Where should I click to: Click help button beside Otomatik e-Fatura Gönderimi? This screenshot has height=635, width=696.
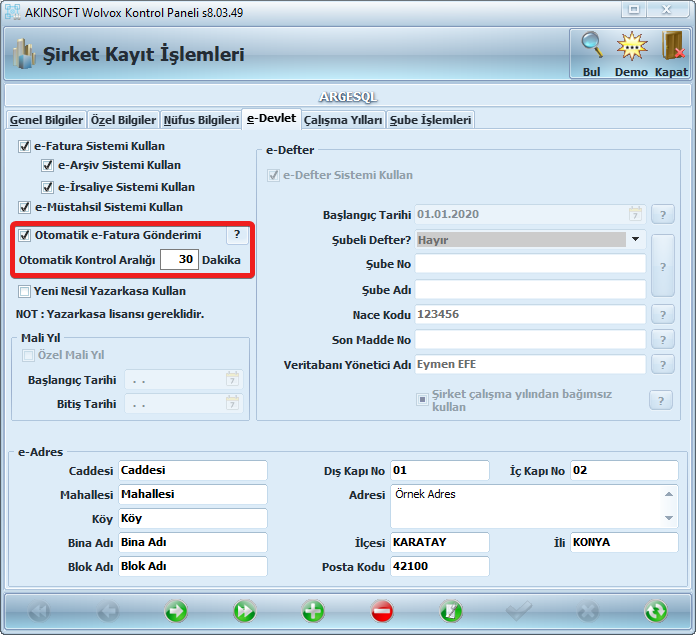pos(237,234)
